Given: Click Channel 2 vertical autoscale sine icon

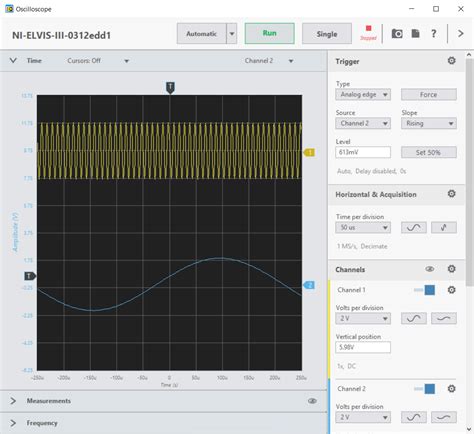Looking at the screenshot, I should pos(414,417).
